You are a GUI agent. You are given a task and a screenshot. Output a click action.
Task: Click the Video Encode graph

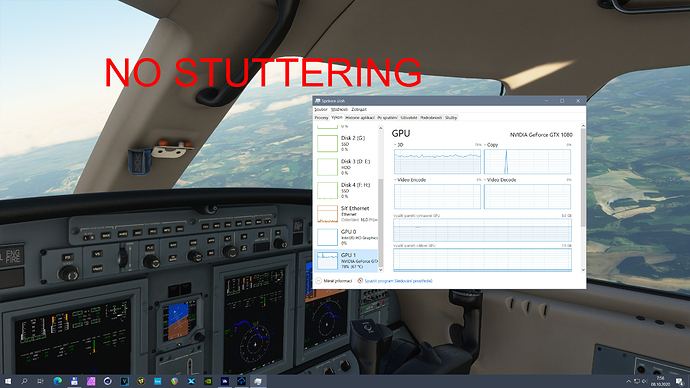pos(437,196)
